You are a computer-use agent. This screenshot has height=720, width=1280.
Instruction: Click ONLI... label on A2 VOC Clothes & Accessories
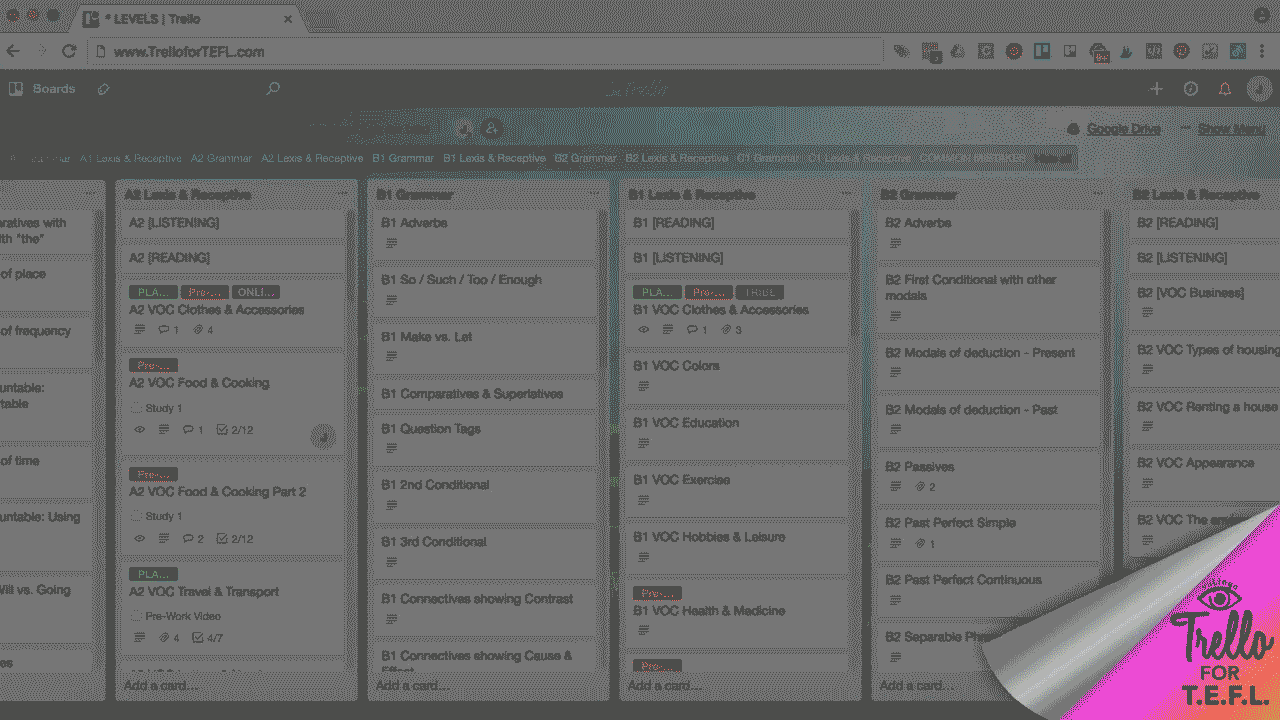tap(256, 292)
